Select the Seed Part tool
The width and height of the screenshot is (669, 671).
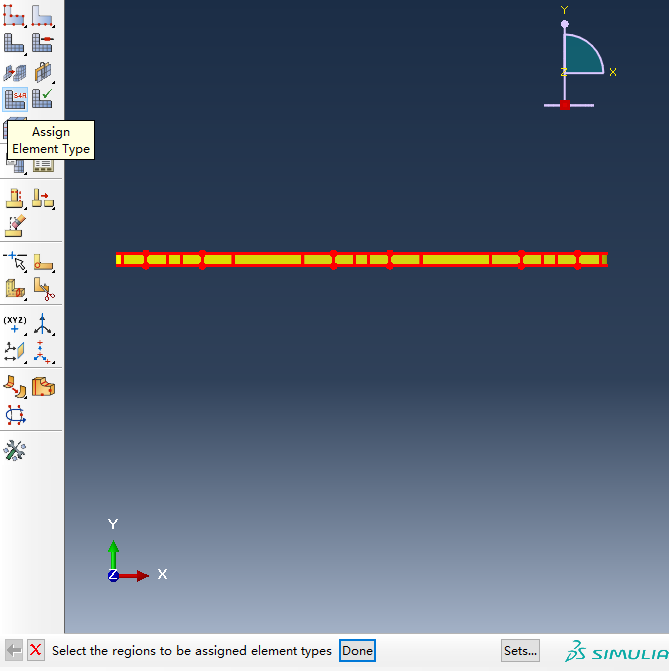pos(15,15)
